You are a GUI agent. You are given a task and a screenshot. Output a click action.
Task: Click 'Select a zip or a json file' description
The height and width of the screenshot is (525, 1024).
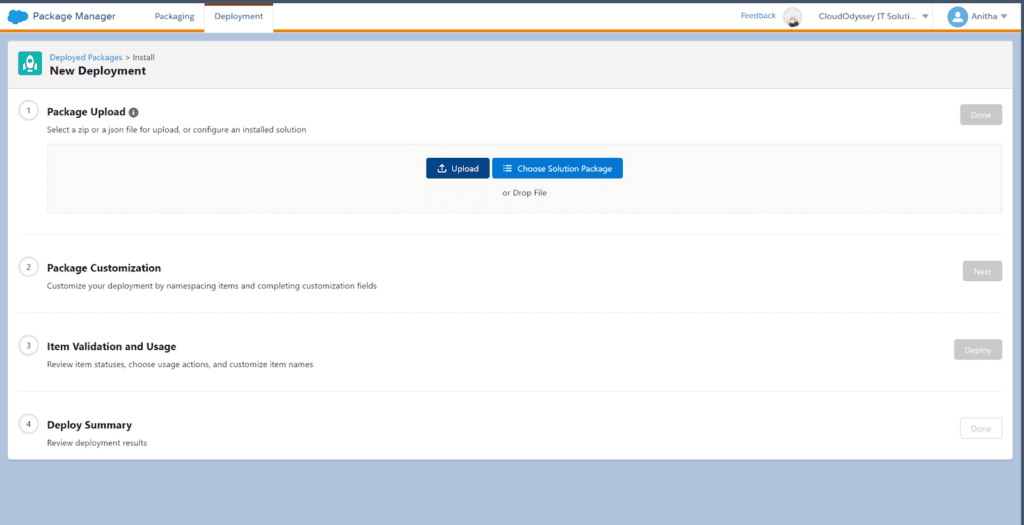pyautogui.click(x=176, y=129)
